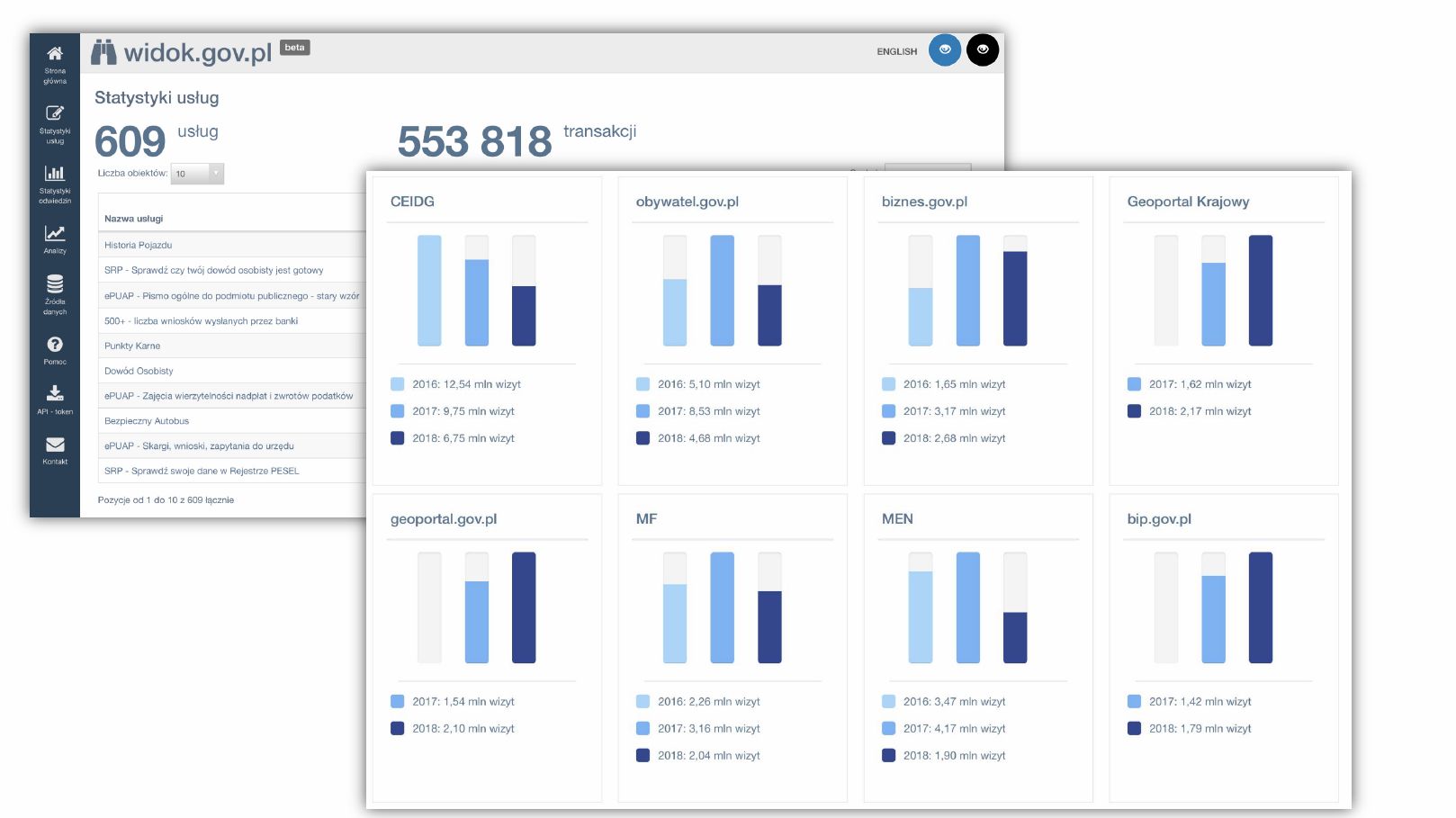Click the 609 usług counter

pyautogui.click(x=157, y=140)
